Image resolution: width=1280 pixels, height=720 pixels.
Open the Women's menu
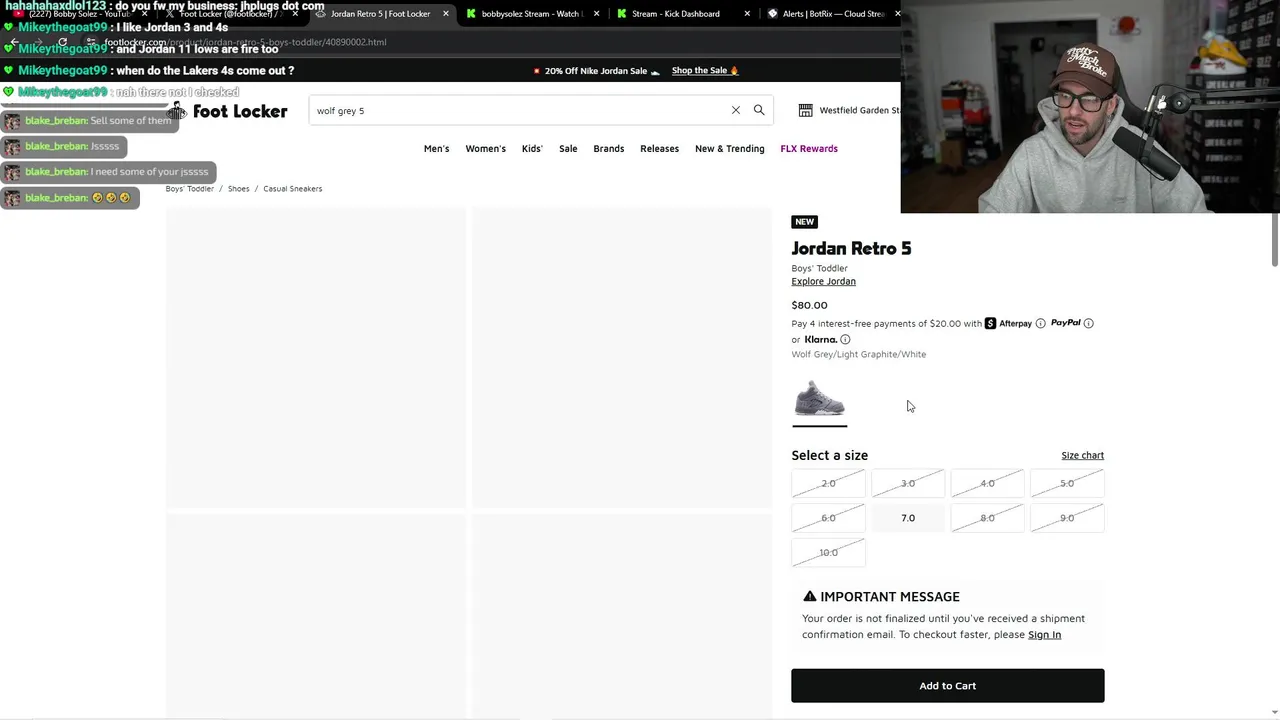(485, 149)
